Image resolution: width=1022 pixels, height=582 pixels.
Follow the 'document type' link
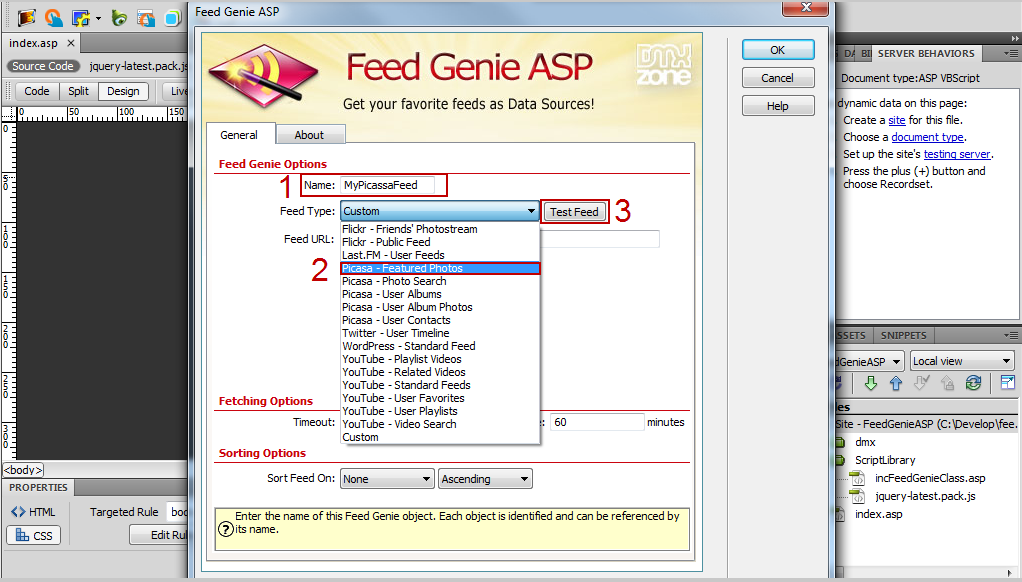pos(927,138)
